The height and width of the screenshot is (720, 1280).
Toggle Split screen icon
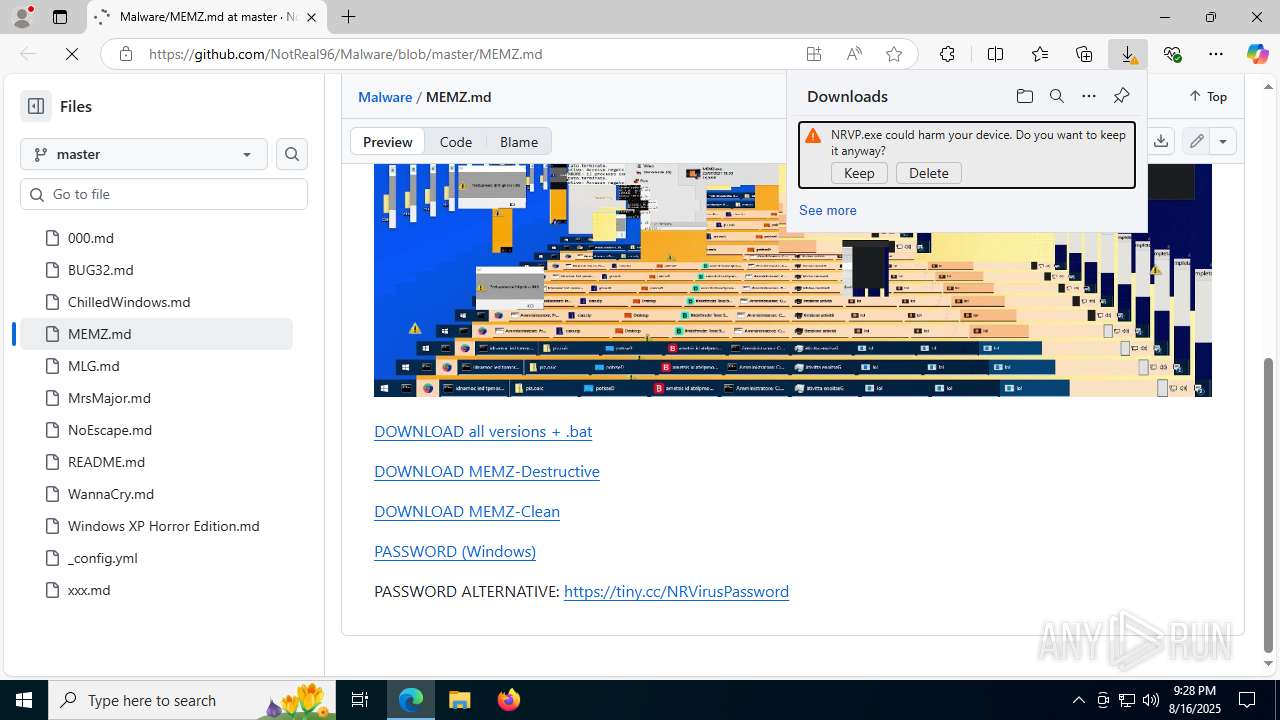point(995,54)
